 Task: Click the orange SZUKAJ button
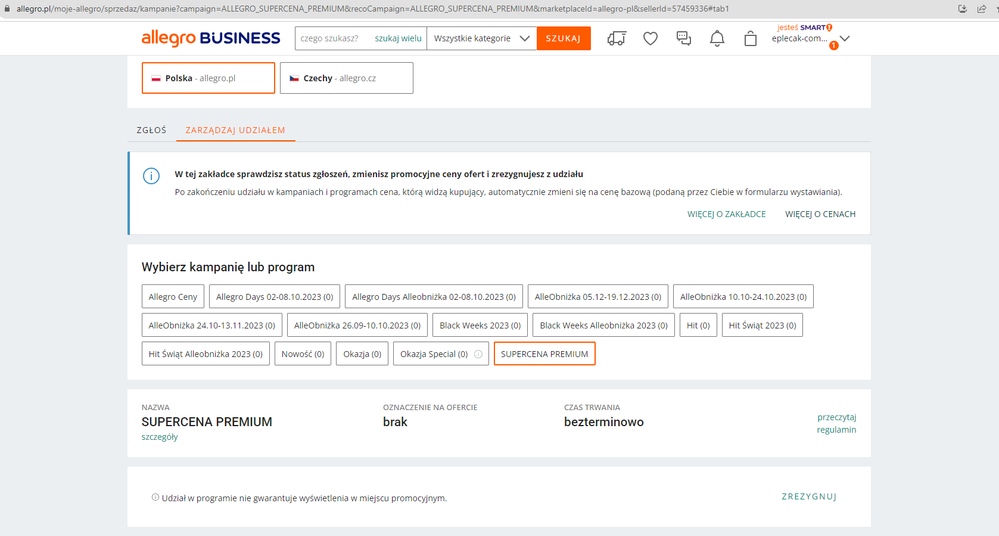(563, 38)
